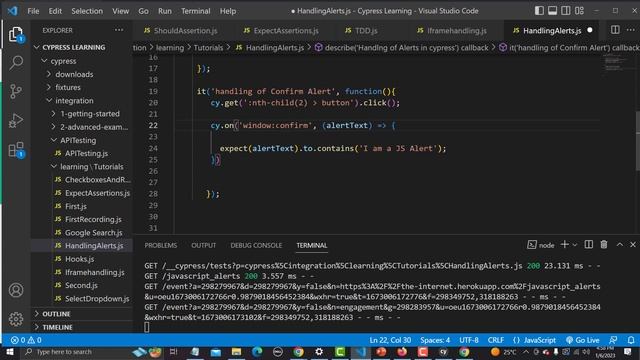Maximize the panel size chevron
This screenshot has height=360, width=640.
pos(620,244)
